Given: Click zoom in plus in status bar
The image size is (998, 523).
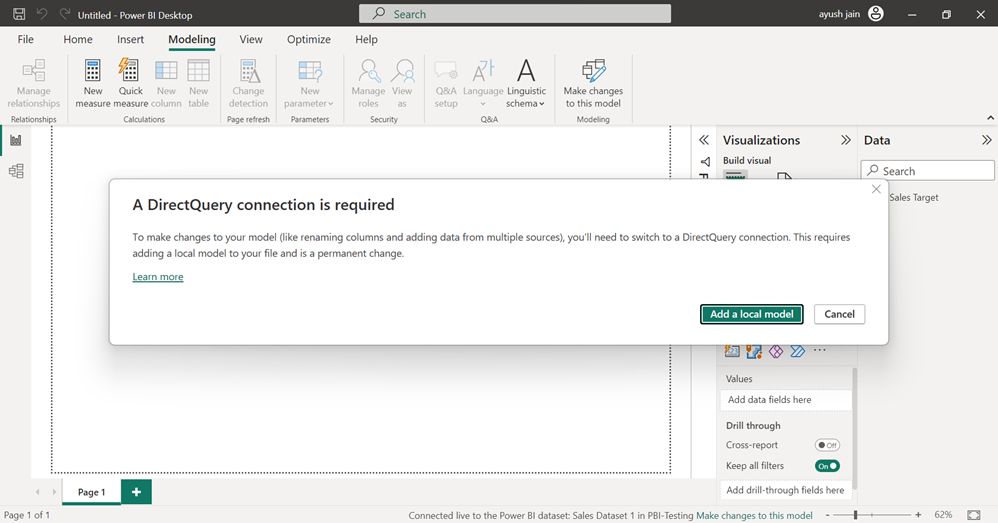Looking at the screenshot, I should pyautogui.click(x=918, y=515).
